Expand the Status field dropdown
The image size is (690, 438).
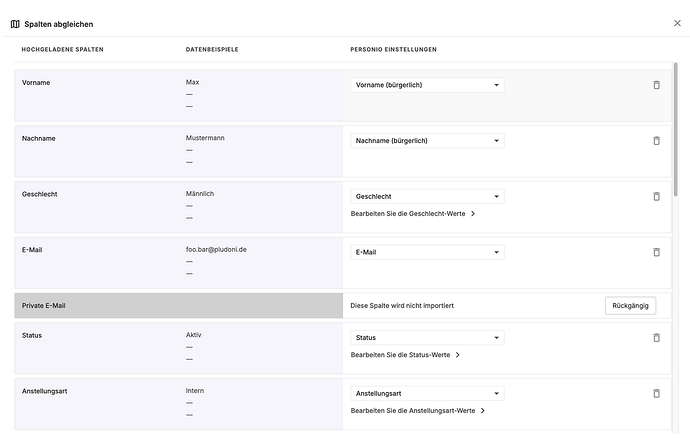click(427, 338)
